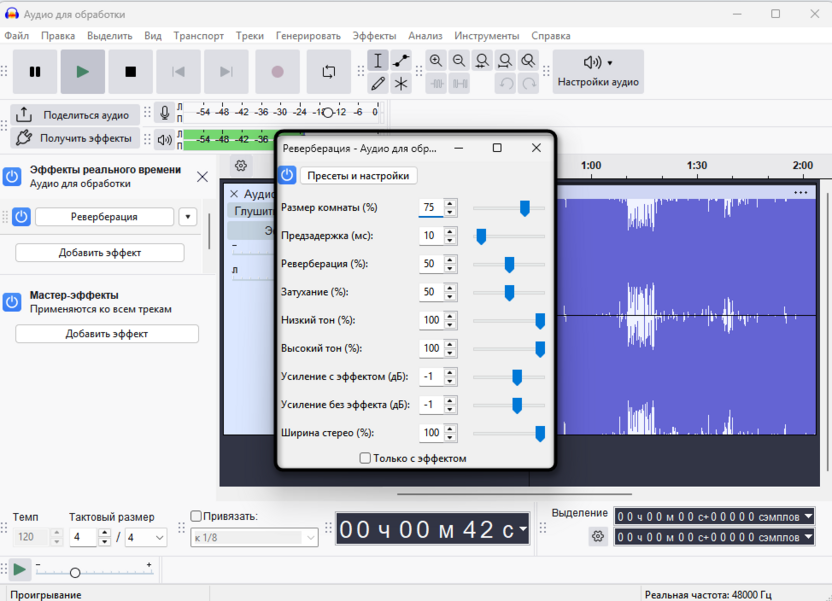Image resolution: width=832 pixels, height=601 pixels.
Task: Zoom out on the waveform
Action: [x=459, y=60]
